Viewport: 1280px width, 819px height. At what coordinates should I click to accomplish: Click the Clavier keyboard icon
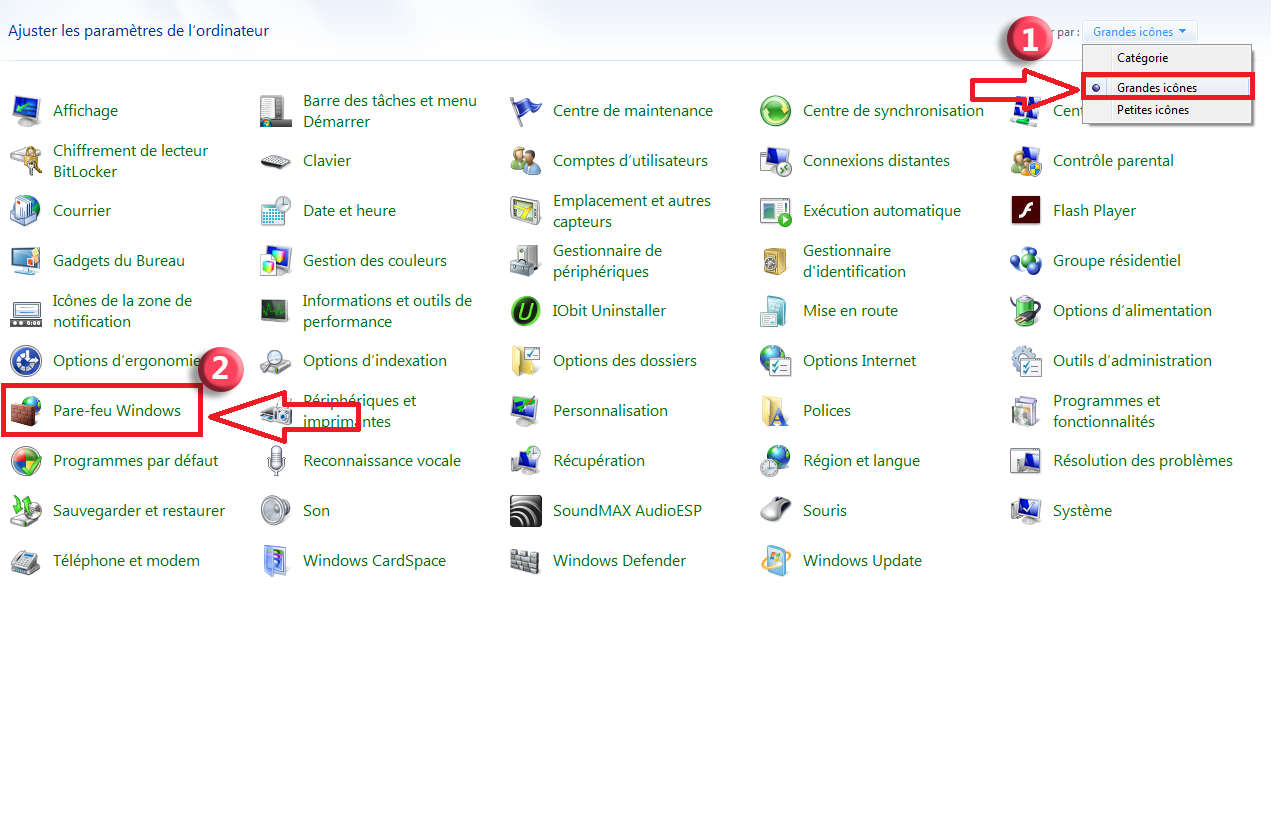point(275,160)
